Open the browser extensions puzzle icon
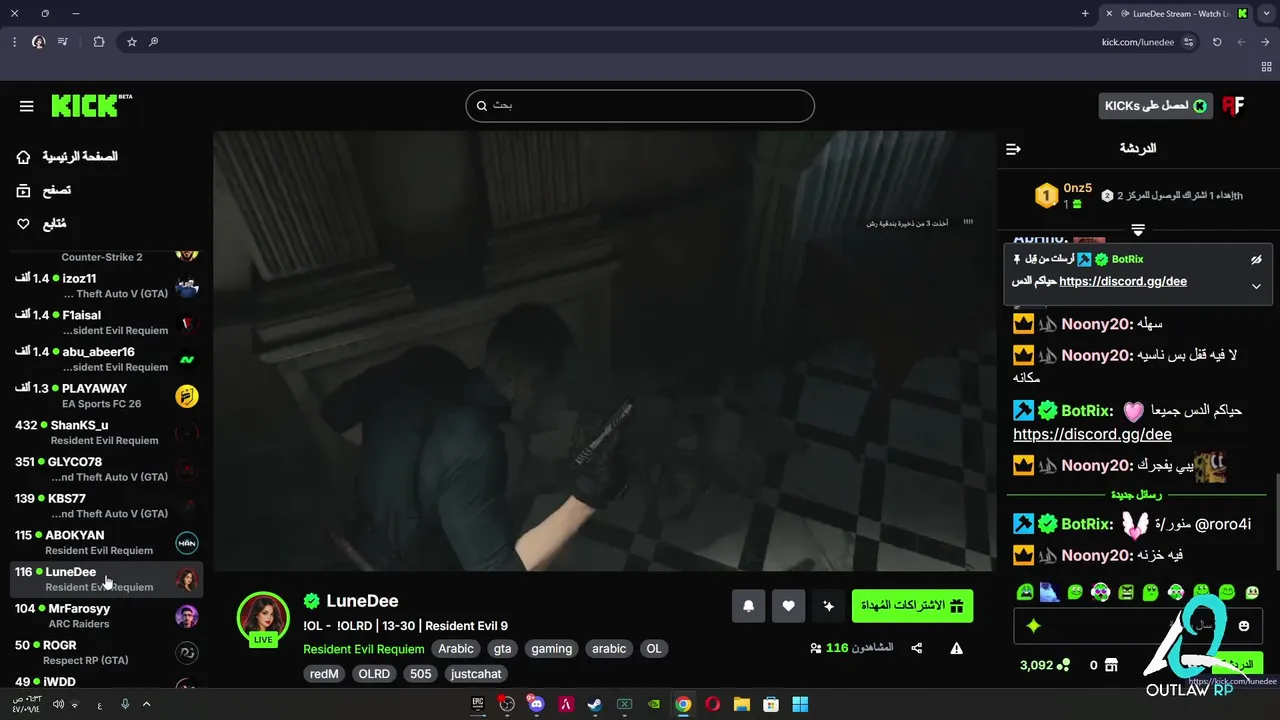The image size is (1280, 720). 98,42
